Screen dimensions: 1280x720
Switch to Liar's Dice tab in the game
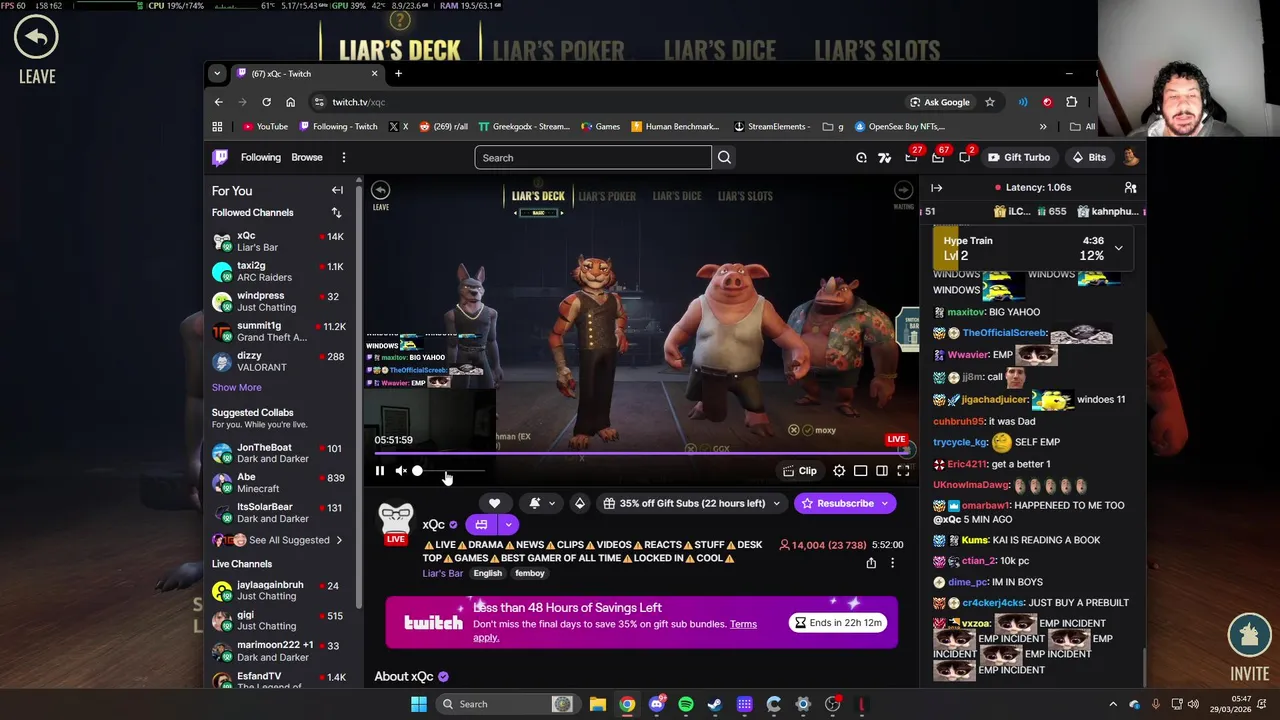(719, 50)
